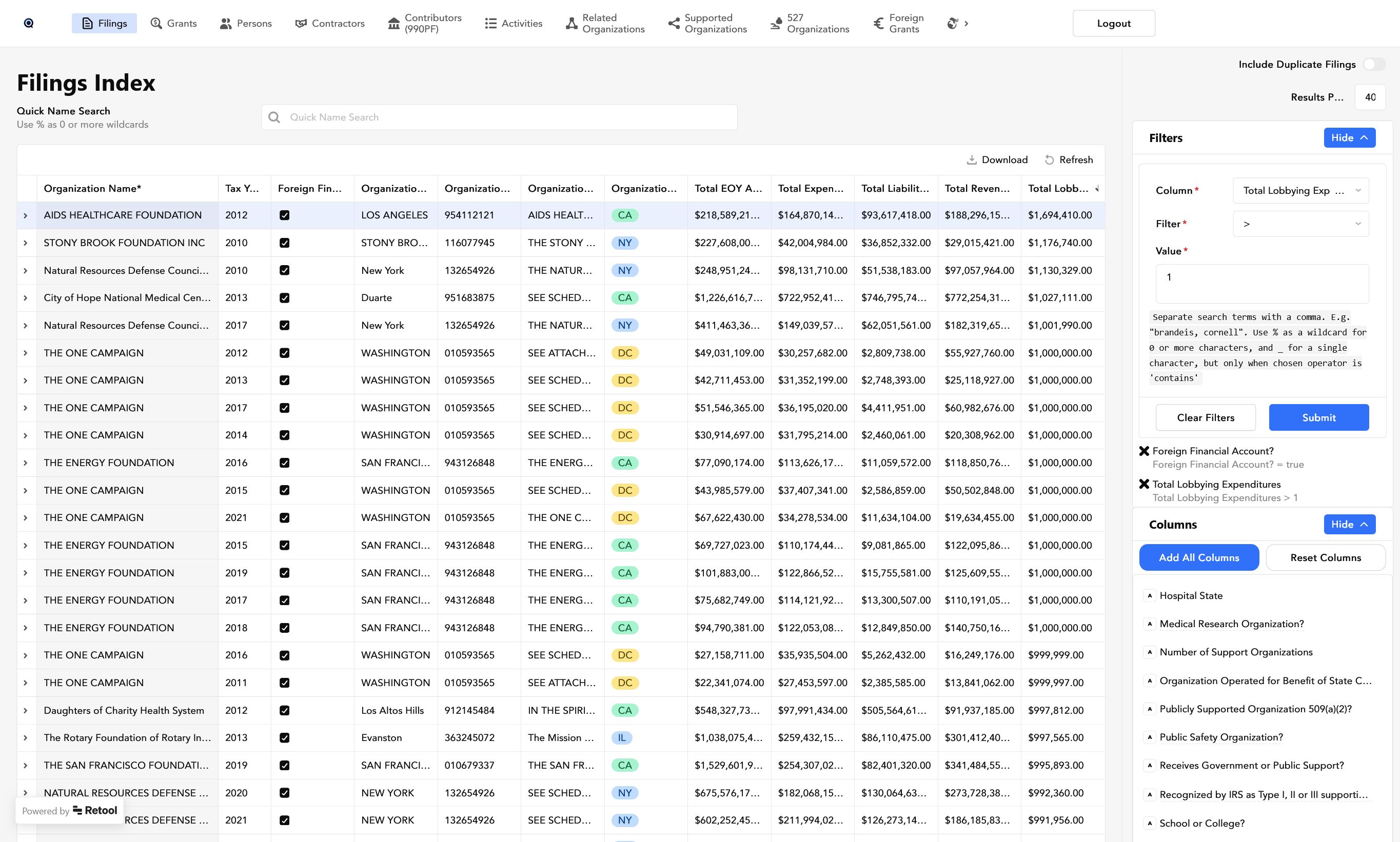Click the School or College column icon
This screenshot has height=842, width=1400.
pyautogui.click(x=1150, y=823)
